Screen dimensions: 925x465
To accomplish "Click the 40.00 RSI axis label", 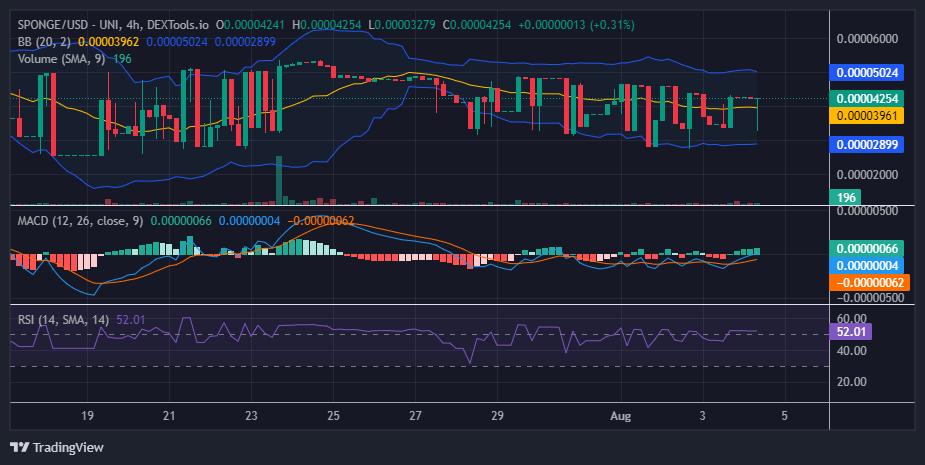I will click(852, 351).
